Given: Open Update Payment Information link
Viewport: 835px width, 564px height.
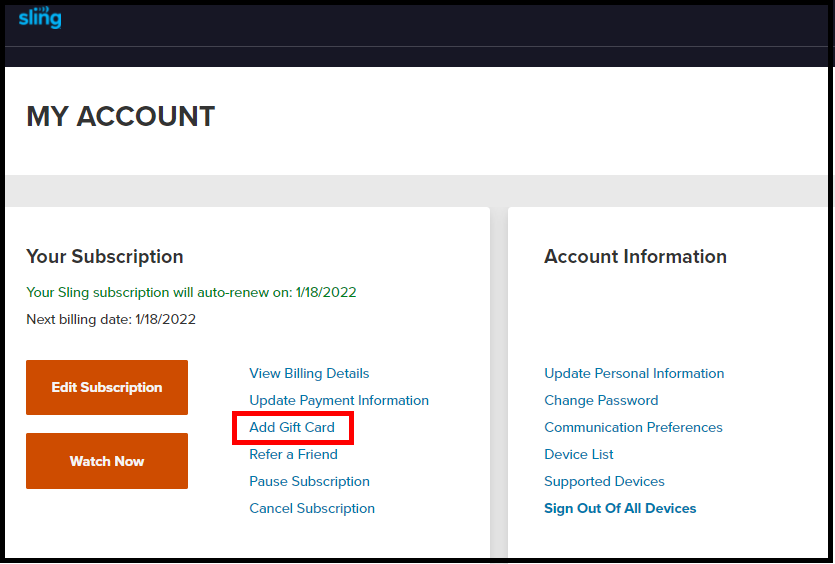Looking at the screenshot, I should coord(339,400).
